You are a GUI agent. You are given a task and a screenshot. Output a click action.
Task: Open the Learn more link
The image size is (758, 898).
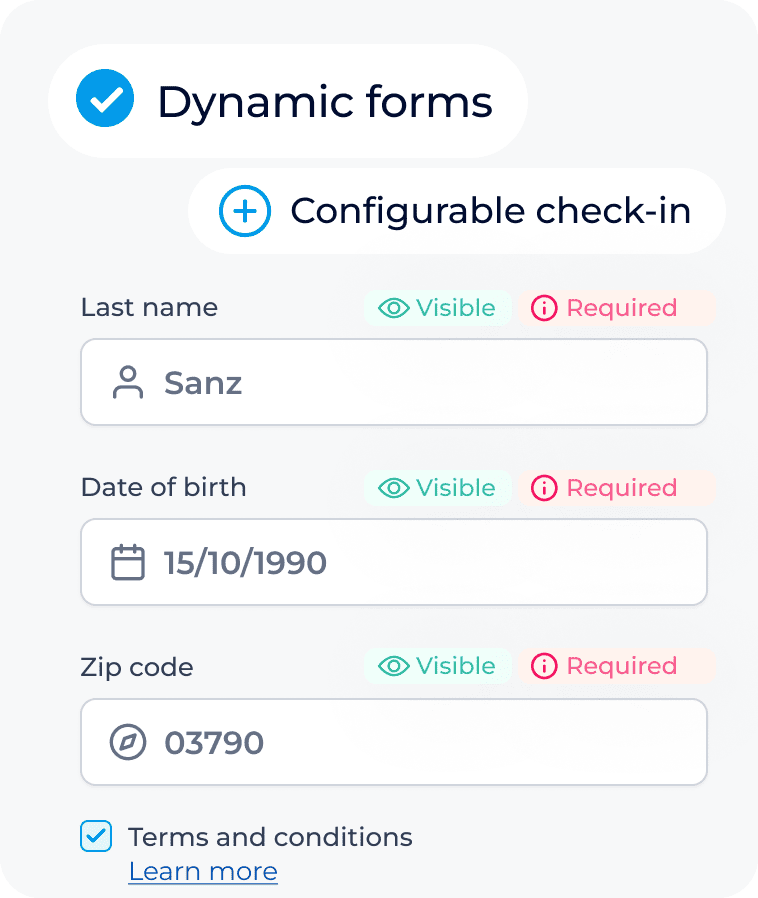pos(203,872)
